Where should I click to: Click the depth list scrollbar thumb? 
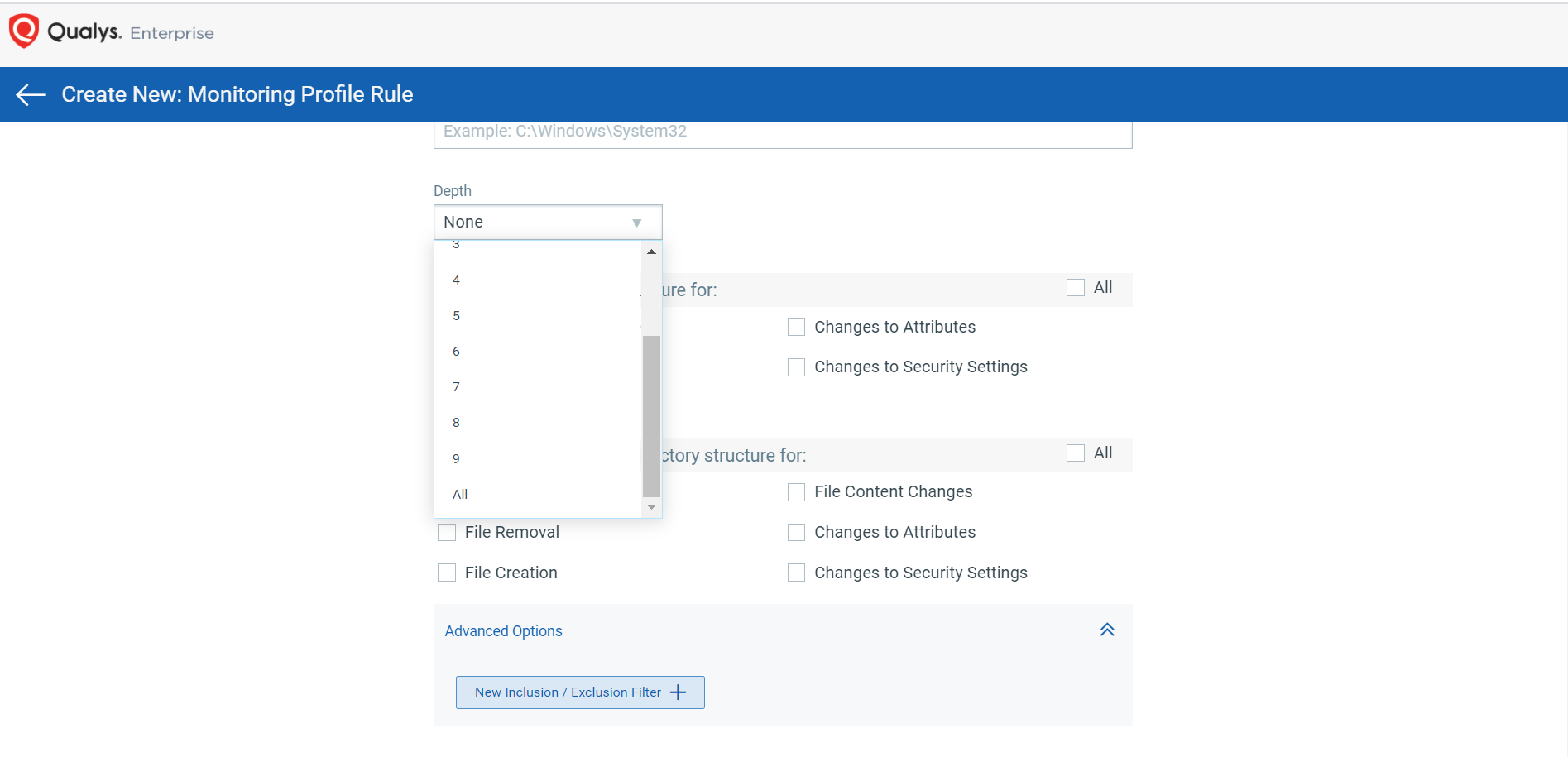click(651, 414)
